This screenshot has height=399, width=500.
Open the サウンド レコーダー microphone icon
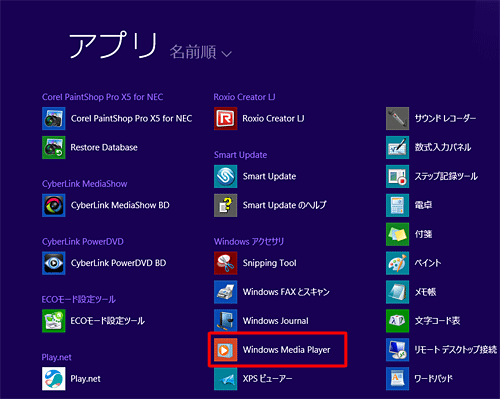click(x=398, y=118)
